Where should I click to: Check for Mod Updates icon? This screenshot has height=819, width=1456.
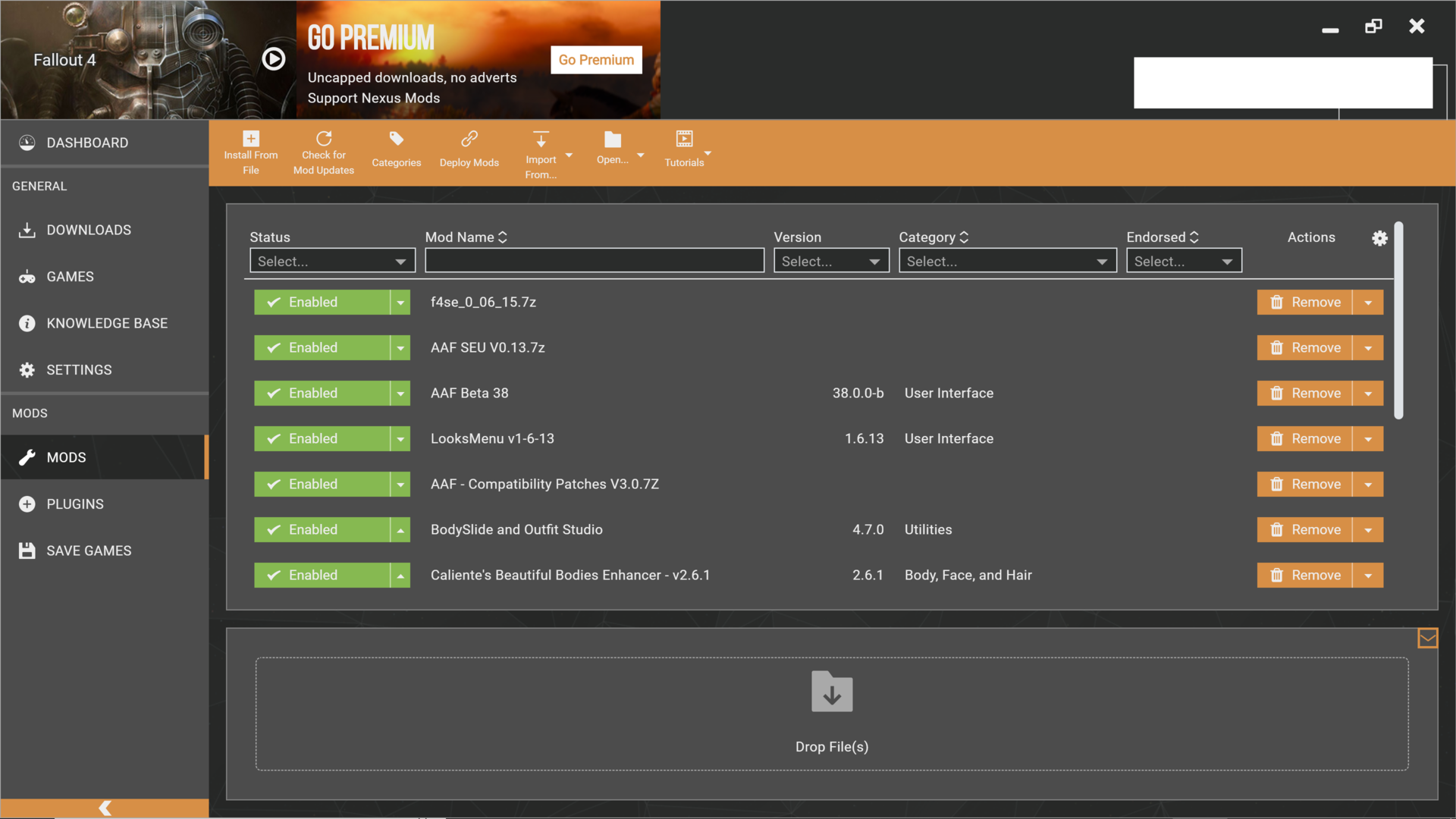(x=324, y=139)
